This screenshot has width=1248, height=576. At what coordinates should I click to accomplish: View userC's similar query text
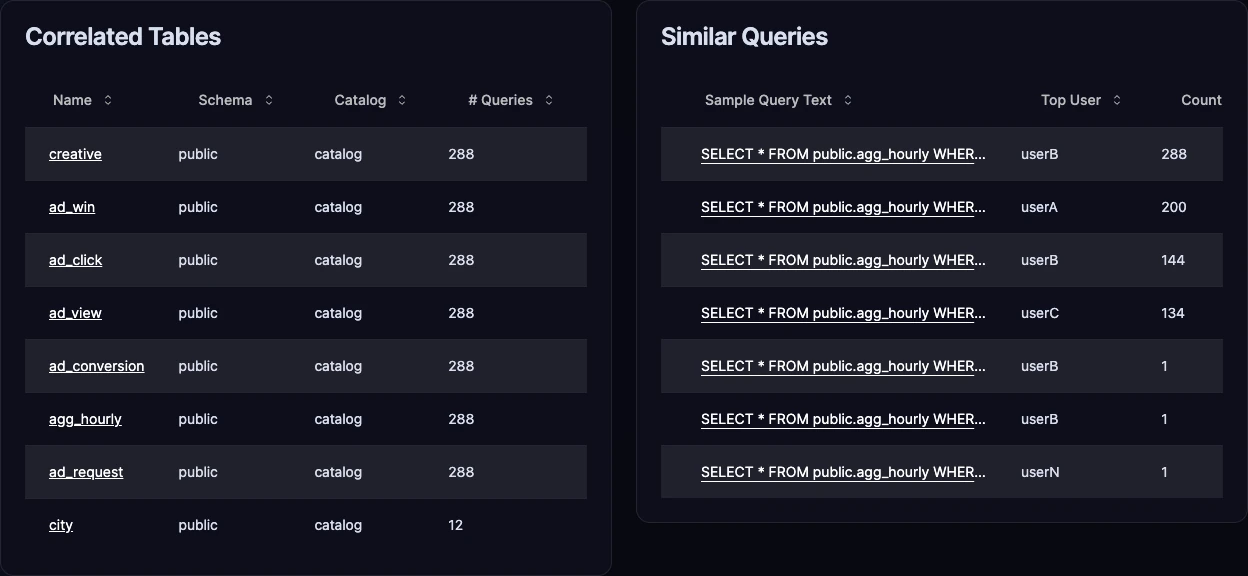(843, 313)
